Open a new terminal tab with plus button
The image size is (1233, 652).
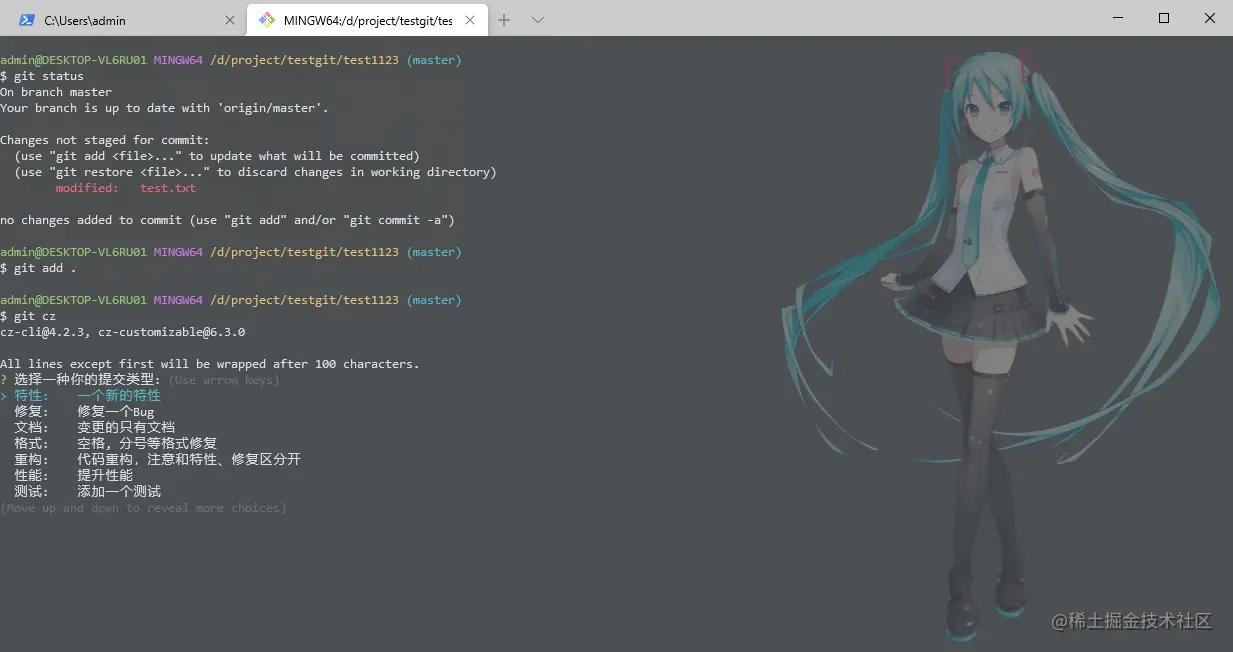click(x=504, y=20)
